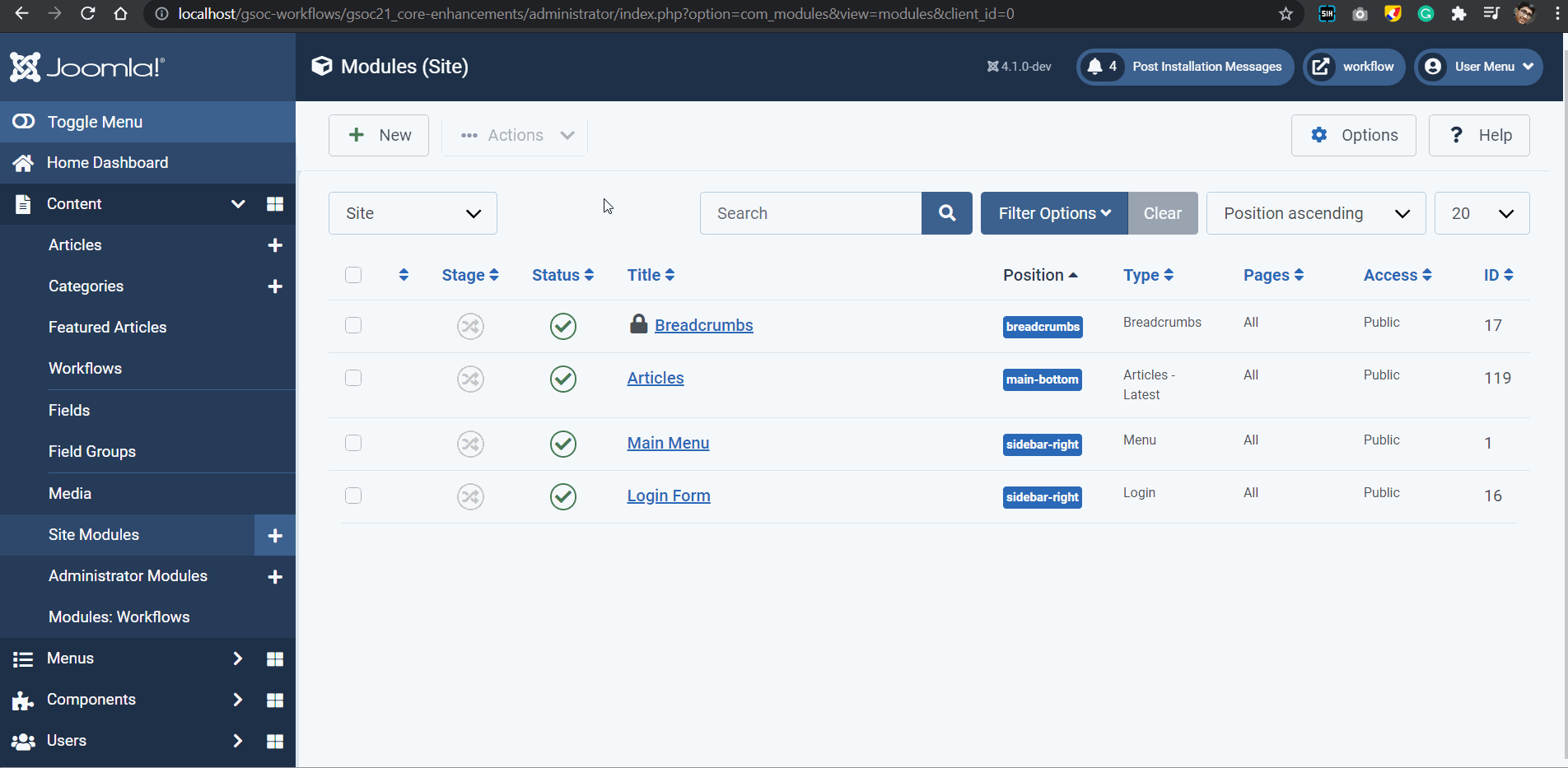The height and width of the screenshot is (768, 1568).
Task: Open Components dashboard grid icon
Action: click(275, 701)
